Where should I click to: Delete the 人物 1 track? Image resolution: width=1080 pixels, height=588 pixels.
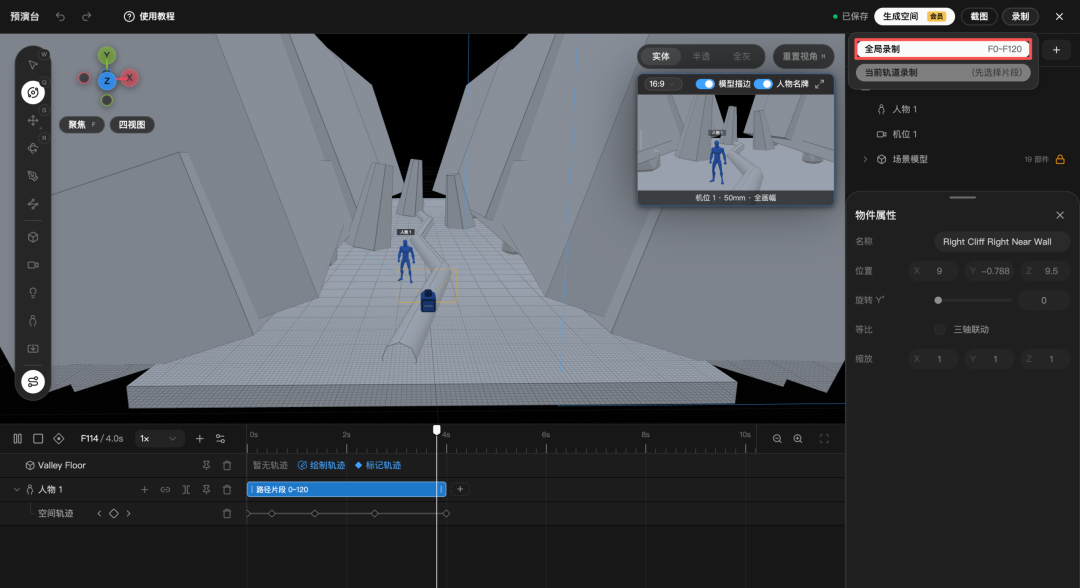coord(227,490)
